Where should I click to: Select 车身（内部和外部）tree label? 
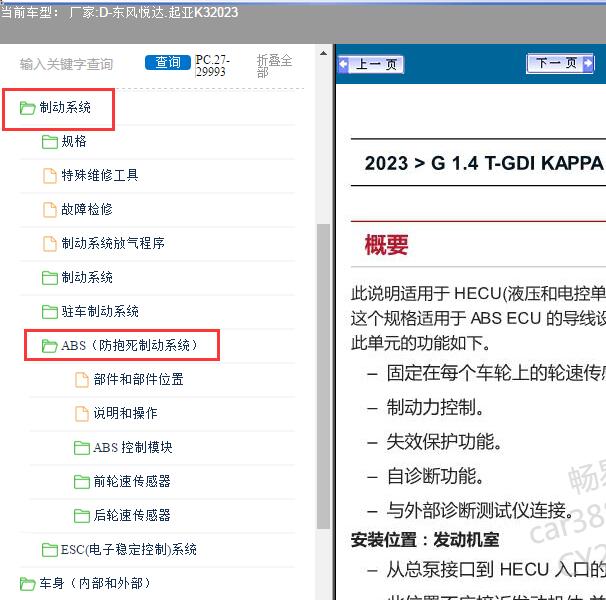[x=95, y=583]
